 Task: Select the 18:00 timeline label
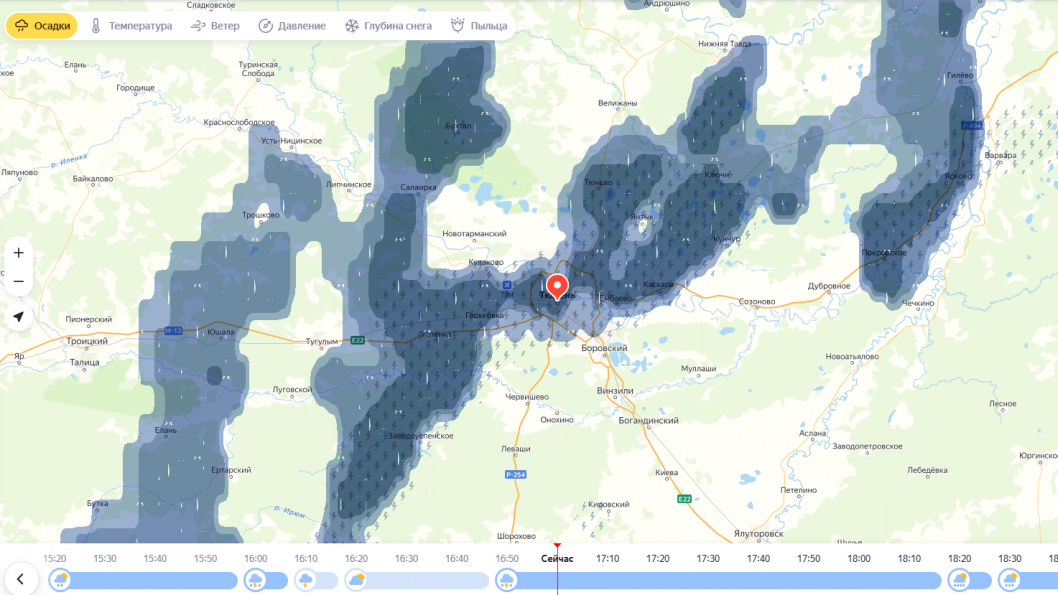tap(859, 558)
